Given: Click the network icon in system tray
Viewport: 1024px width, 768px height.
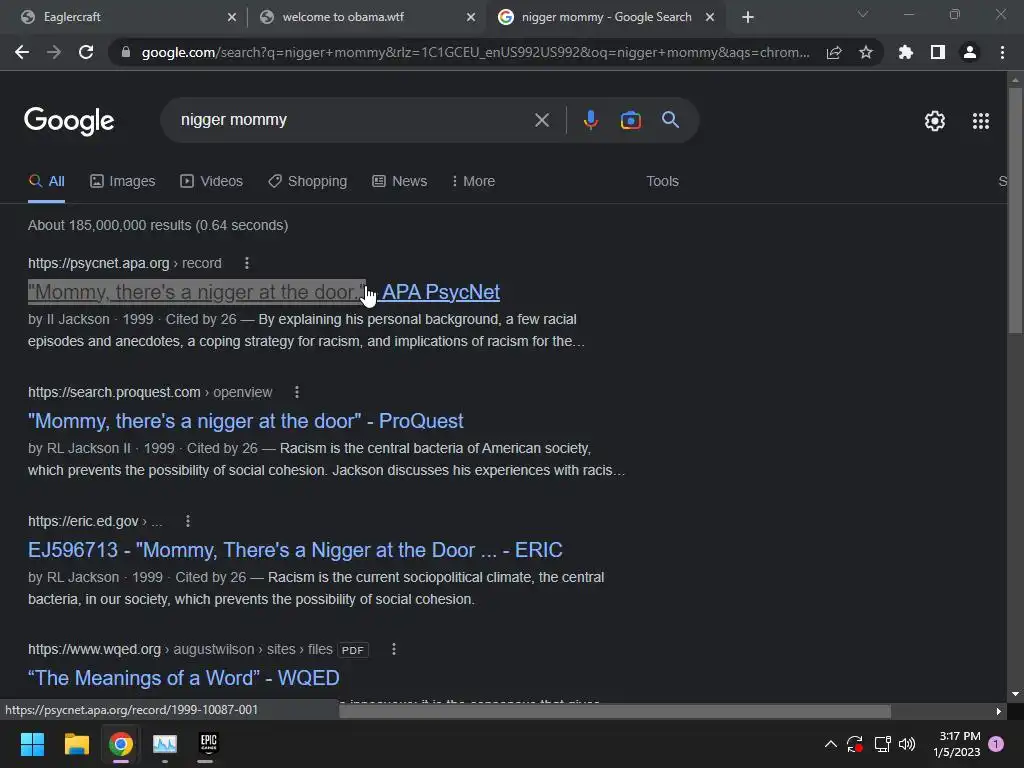Looking at the screenshot, I should (x=882, y=744).
